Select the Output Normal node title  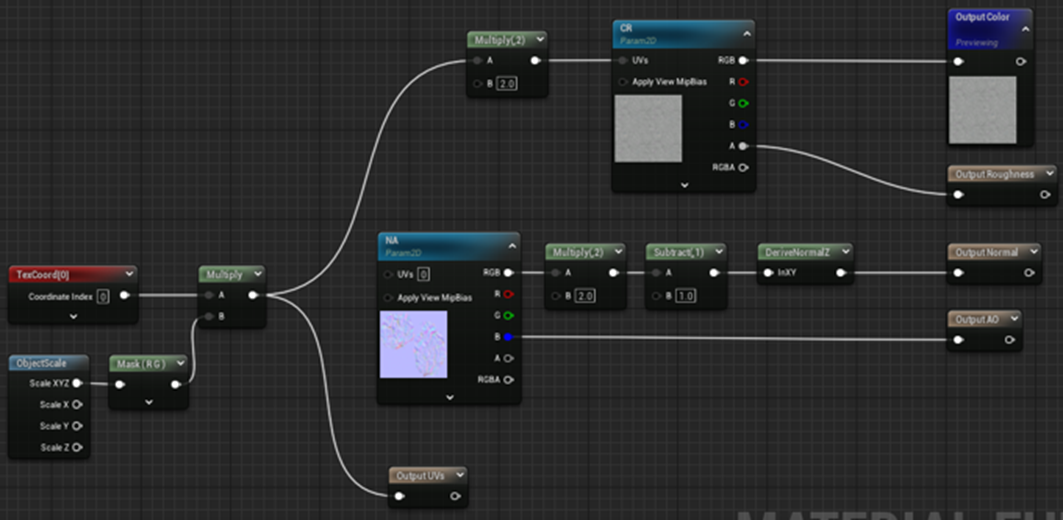(x=986, y=252)
